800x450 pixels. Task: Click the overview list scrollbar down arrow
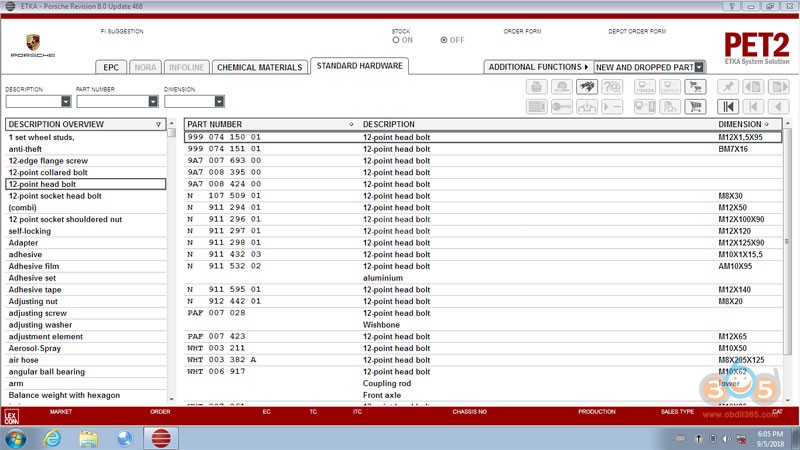point(171,399)
